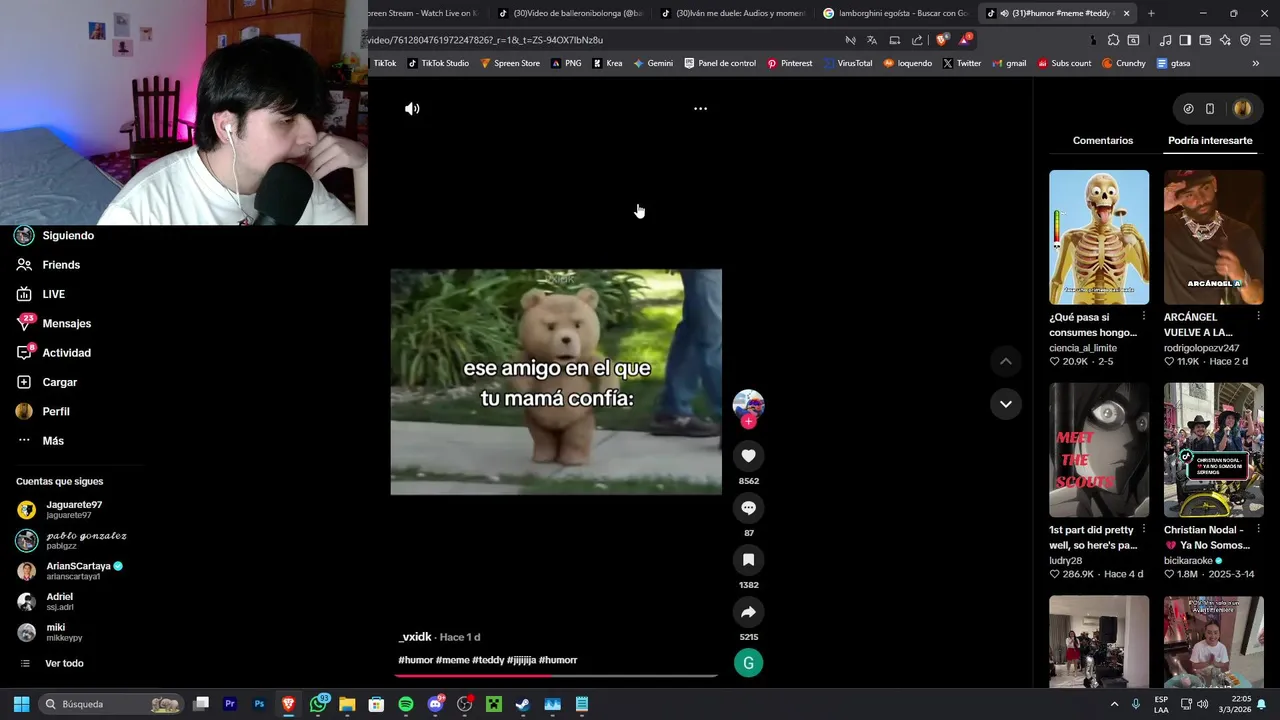The width and height of the screenshot is (1280, 720).
Task: Open Steam from the taskbar
Action: pyautogui.click(x=523, y=704)
